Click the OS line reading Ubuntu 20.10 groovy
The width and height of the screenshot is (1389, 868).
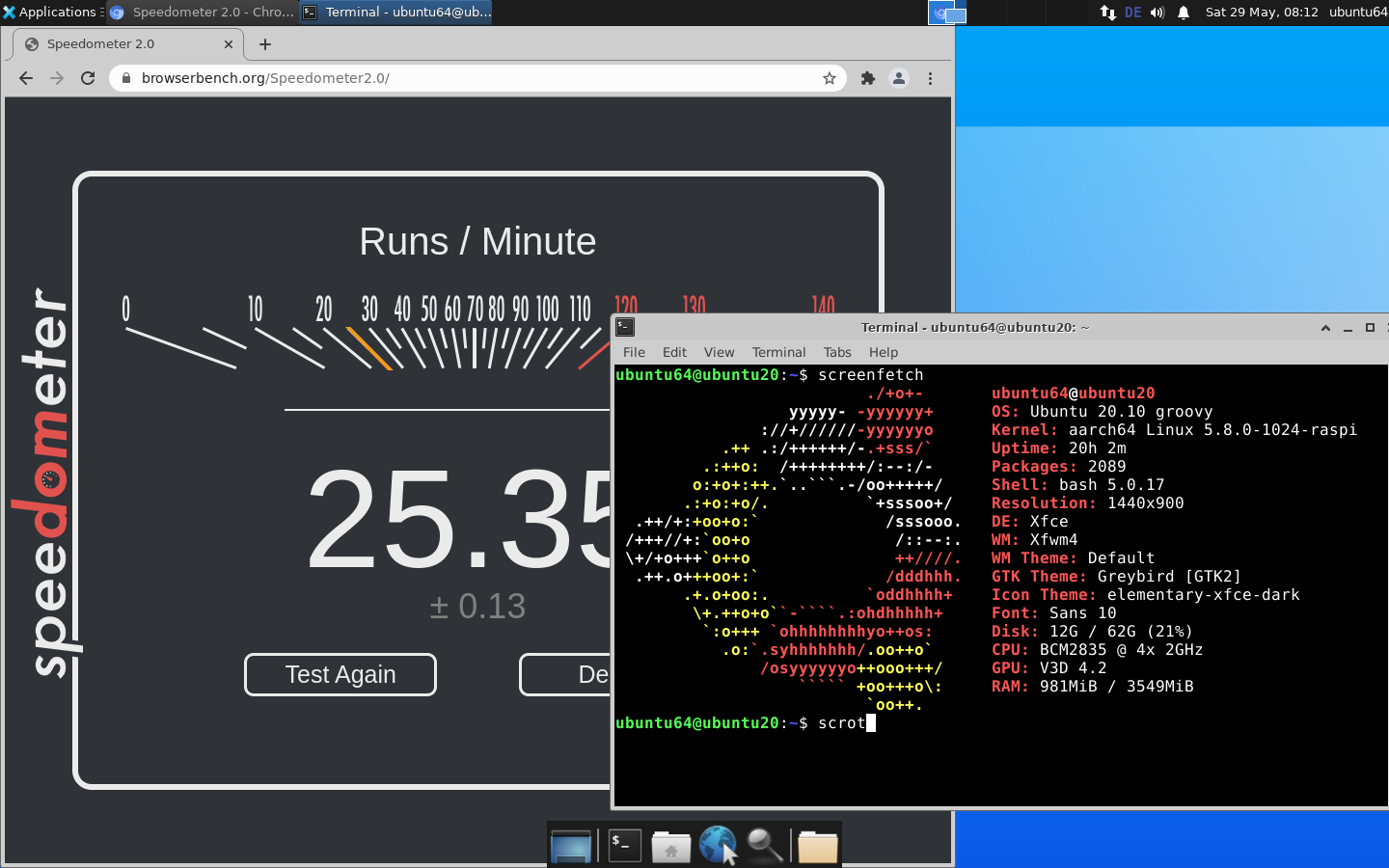1102,412
